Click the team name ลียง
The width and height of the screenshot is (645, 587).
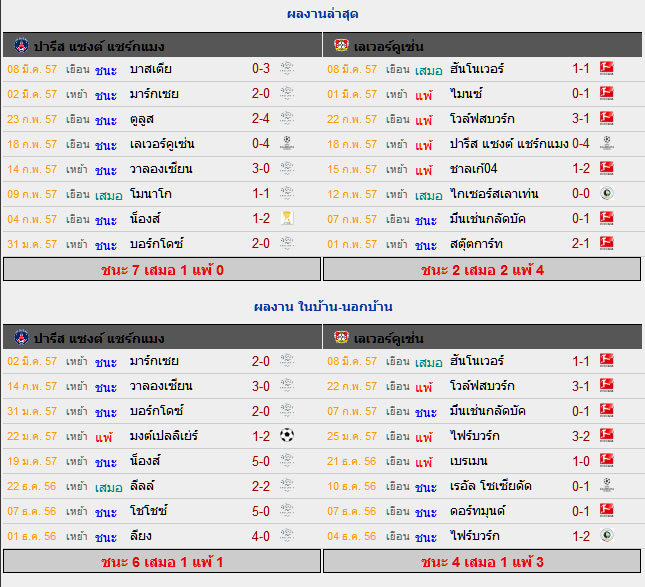(141, 536)
